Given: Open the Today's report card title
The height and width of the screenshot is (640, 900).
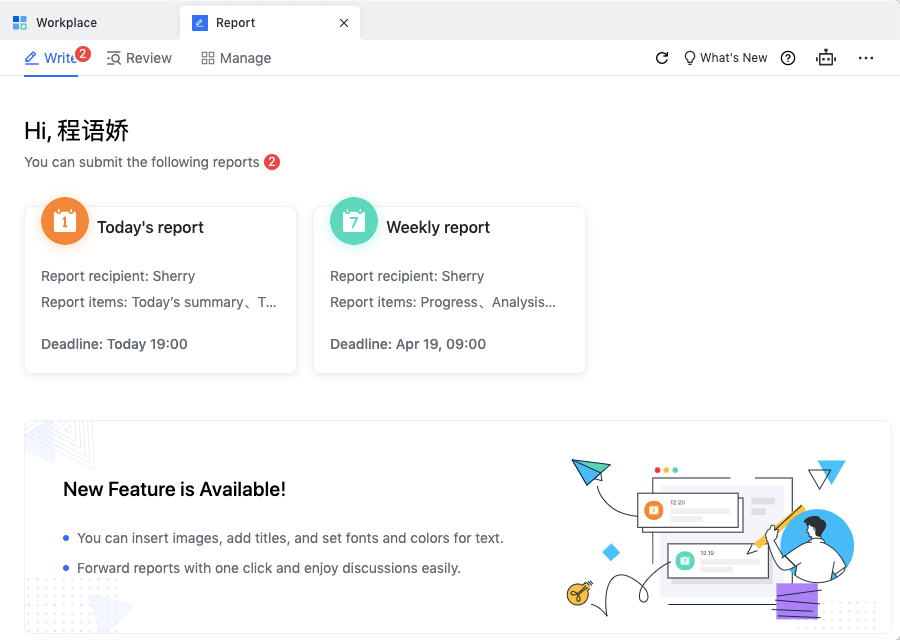Looking at the screenshot, I should click(150, 227).
